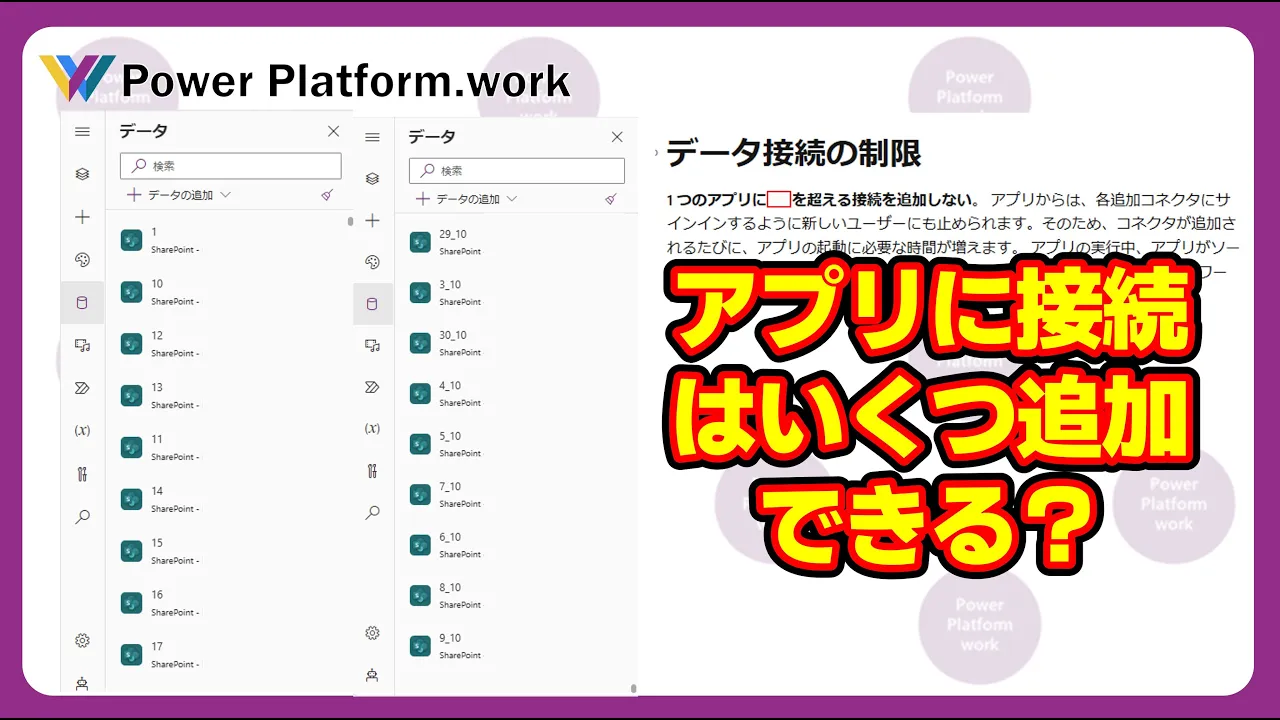
Task: Open Theme palette icon in right sidebar
Action: tap(372, 263)
